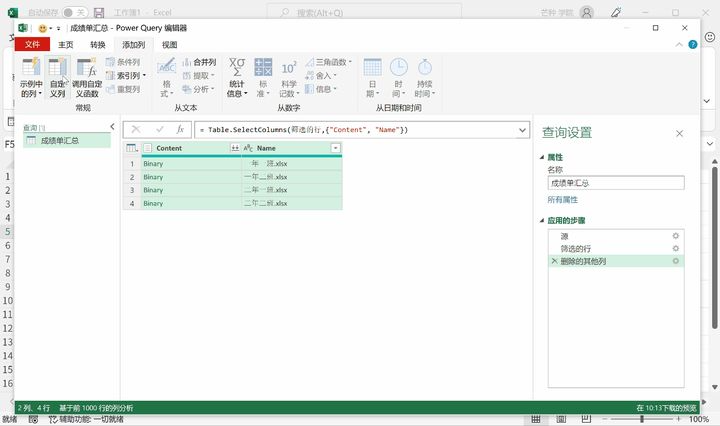The height and width of the screenshot is (426, 720).
Task: Open quick access toolbar customize arrow
Action: [58, 28]
